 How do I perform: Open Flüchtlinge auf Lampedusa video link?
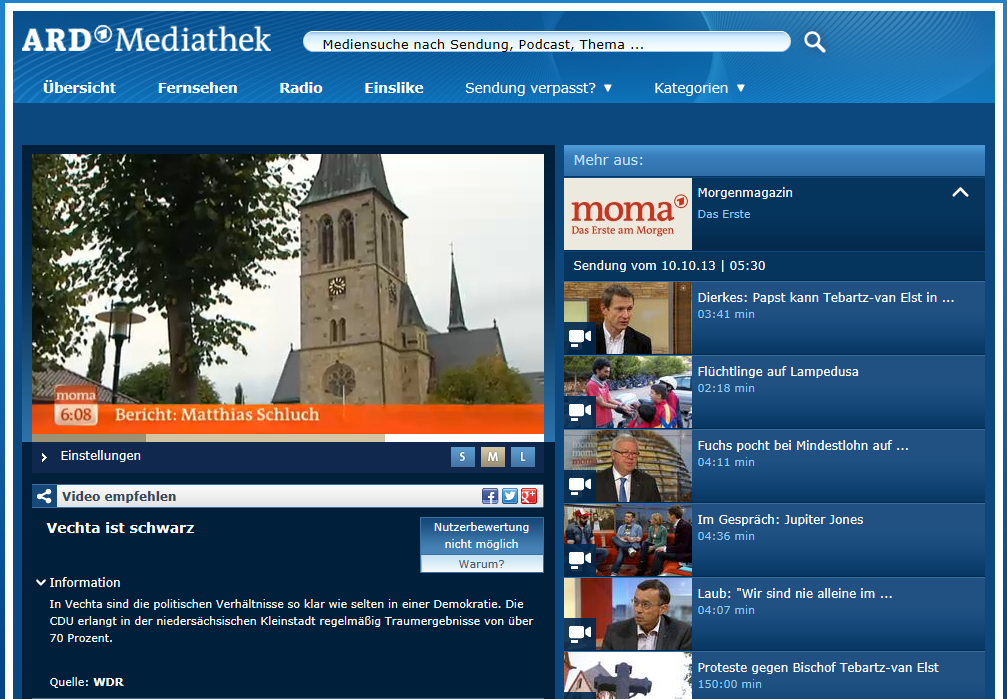[778, 371]
